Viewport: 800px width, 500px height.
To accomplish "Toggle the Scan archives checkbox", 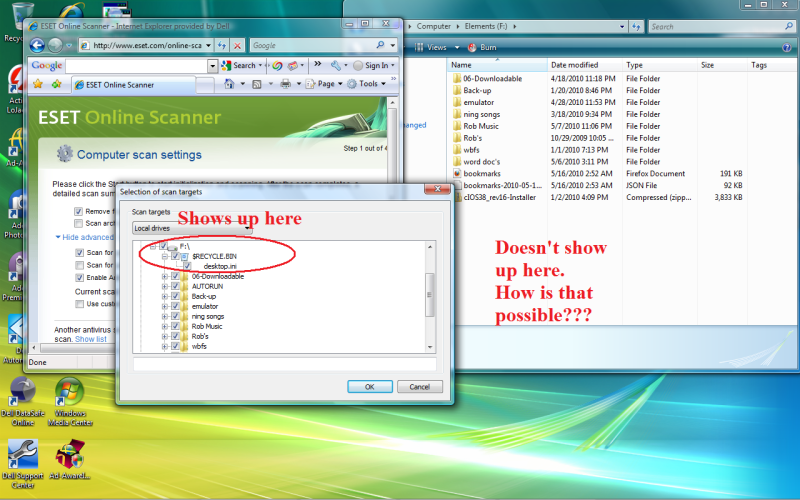I will click(79, 223).
